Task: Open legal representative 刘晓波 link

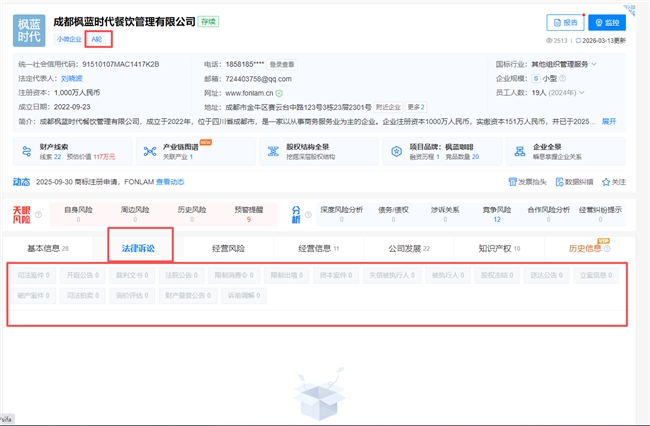Action: click(72, 78)
